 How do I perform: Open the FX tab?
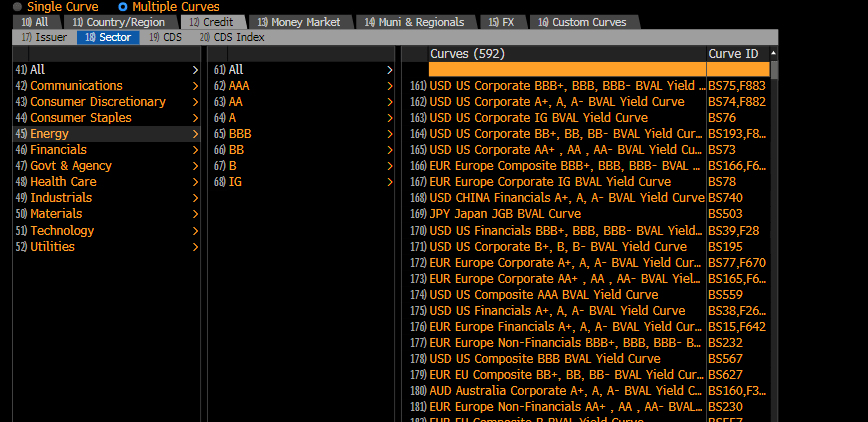pos(503,22)
